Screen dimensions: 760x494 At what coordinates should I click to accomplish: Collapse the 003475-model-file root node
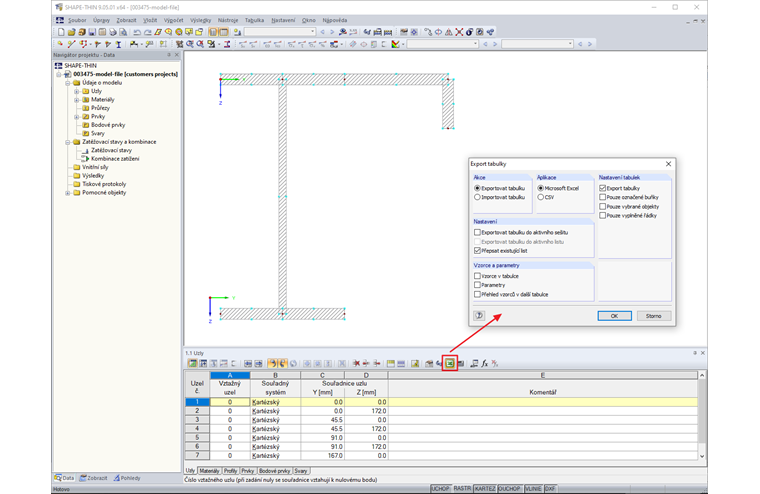click(x=59, y=75)
